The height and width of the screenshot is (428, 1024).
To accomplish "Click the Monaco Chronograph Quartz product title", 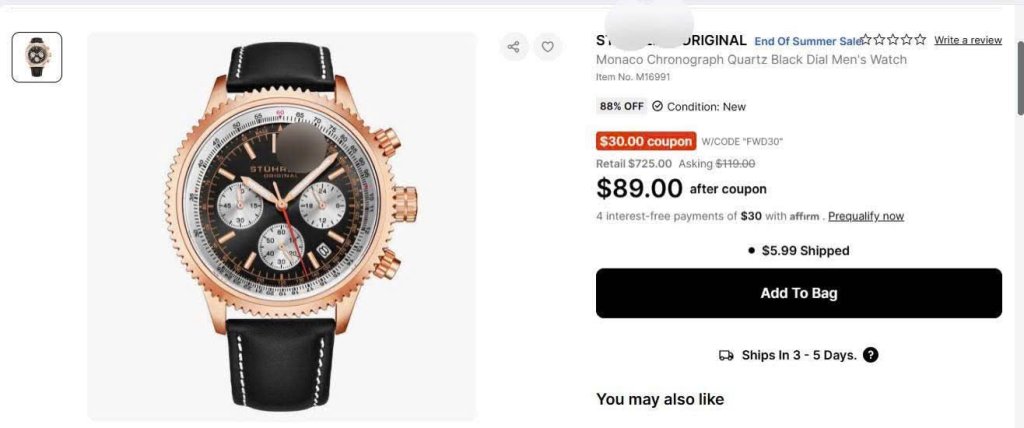I will pyautogui.click(x=751, y=60).
